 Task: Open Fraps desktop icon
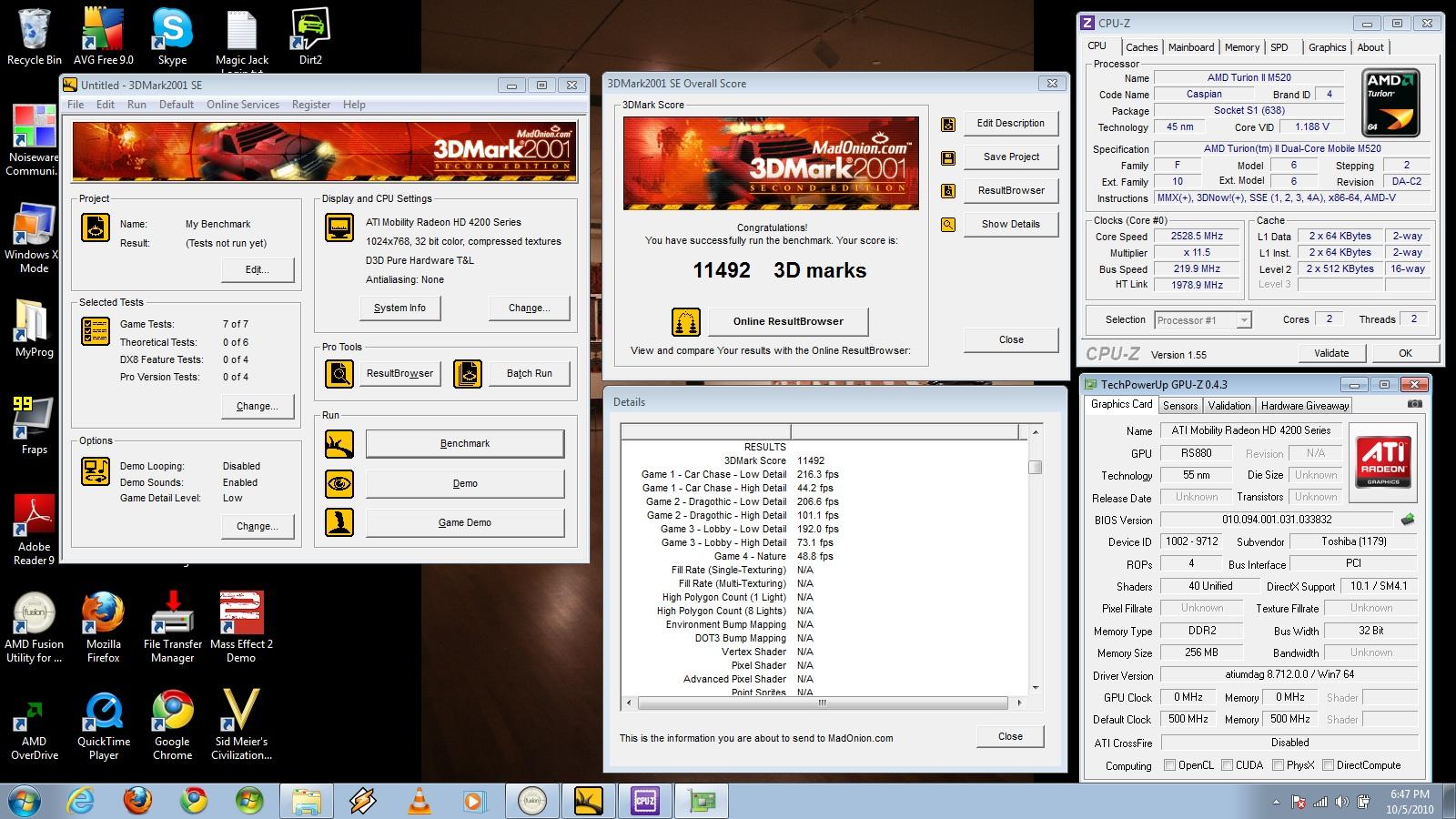(x=34, y=425)
